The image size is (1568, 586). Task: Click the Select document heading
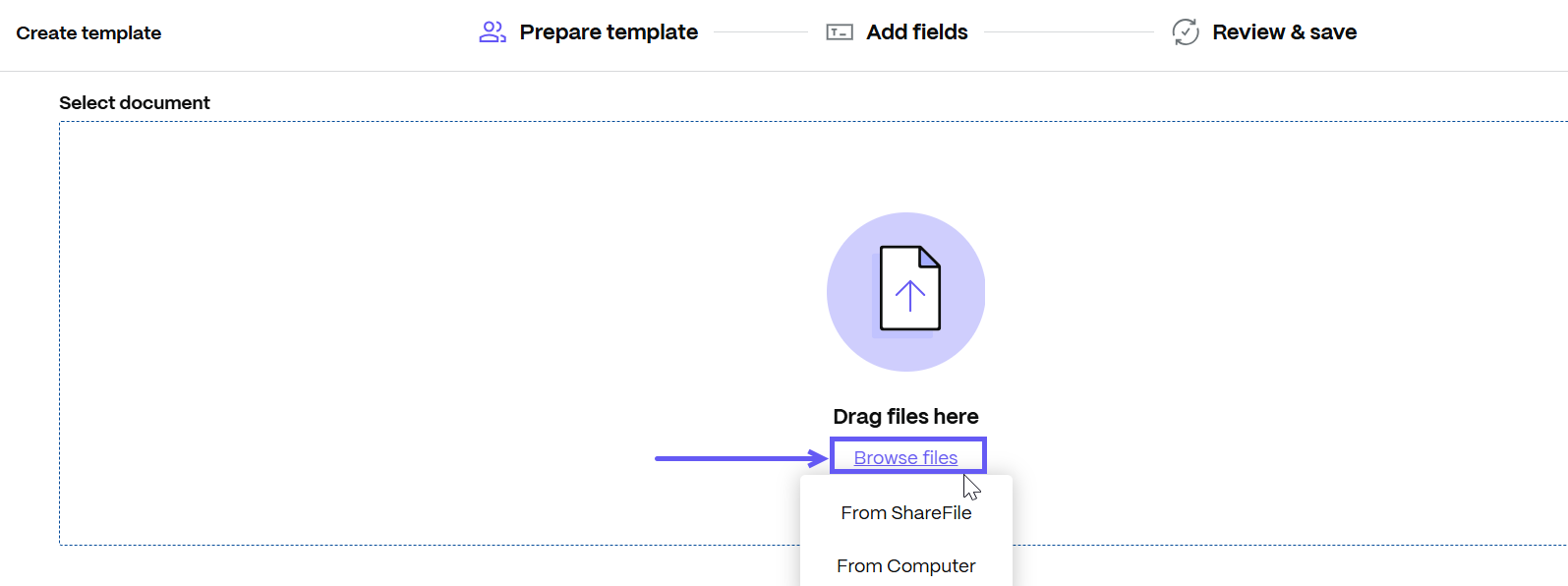(135, 103)
